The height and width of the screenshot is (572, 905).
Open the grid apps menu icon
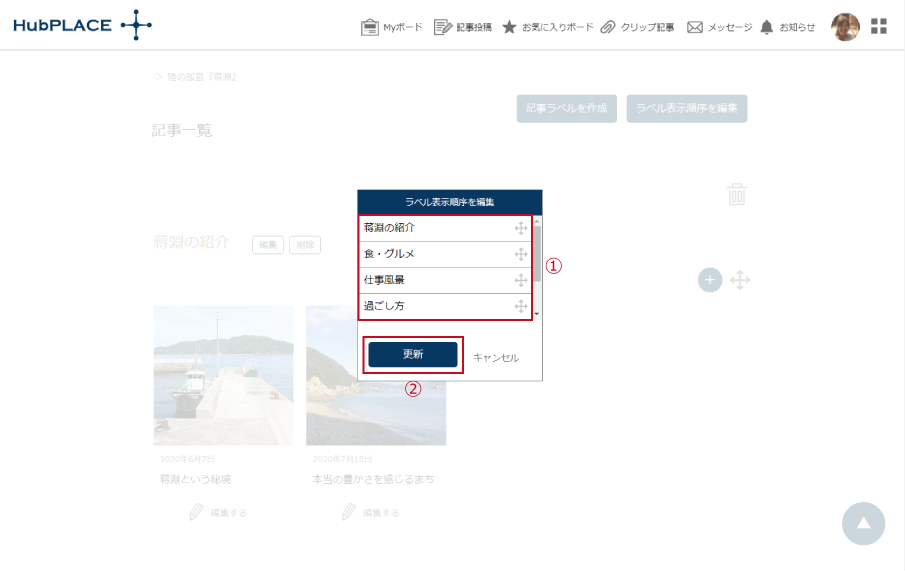tap(878, 26)
